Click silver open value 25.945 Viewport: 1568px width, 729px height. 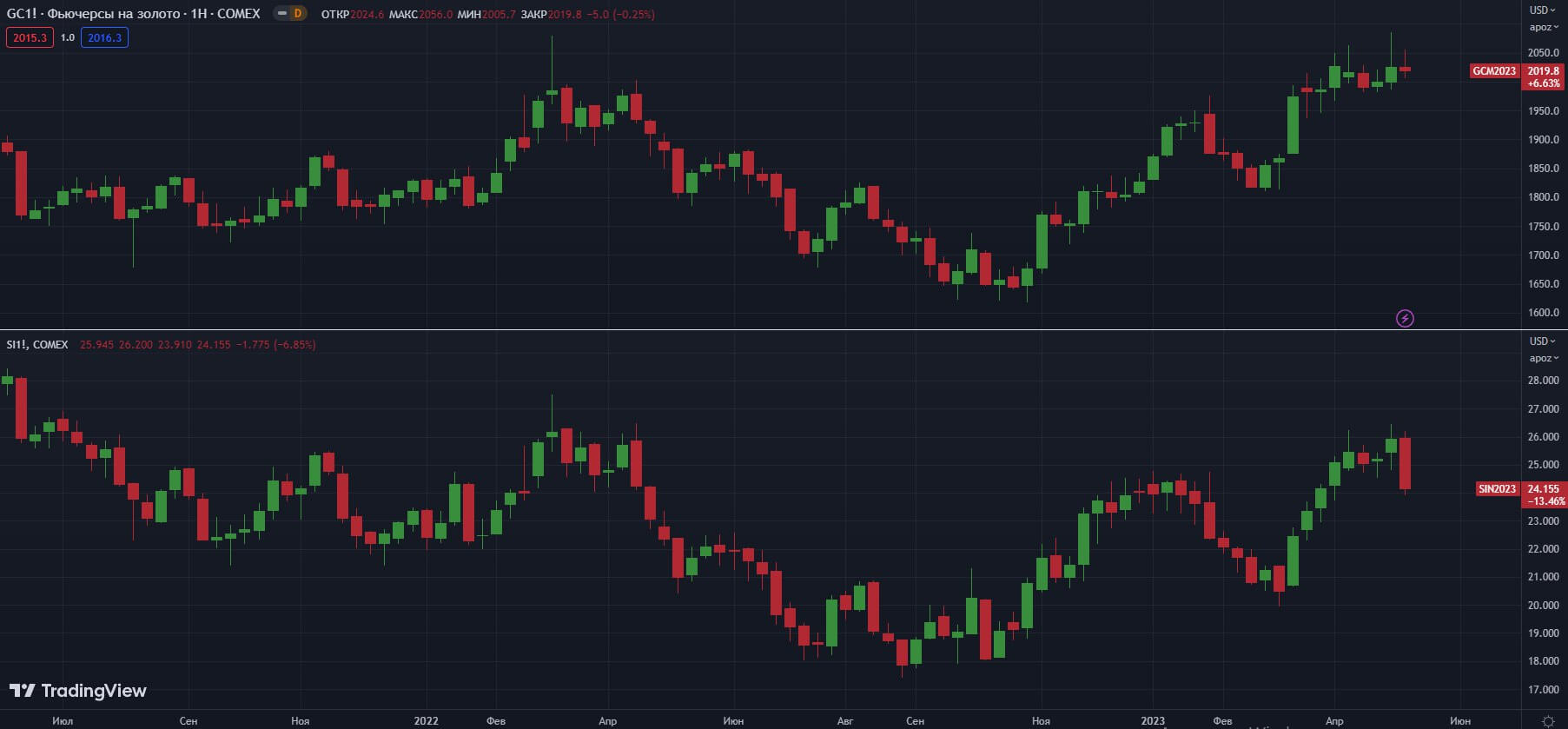point(96,345)
